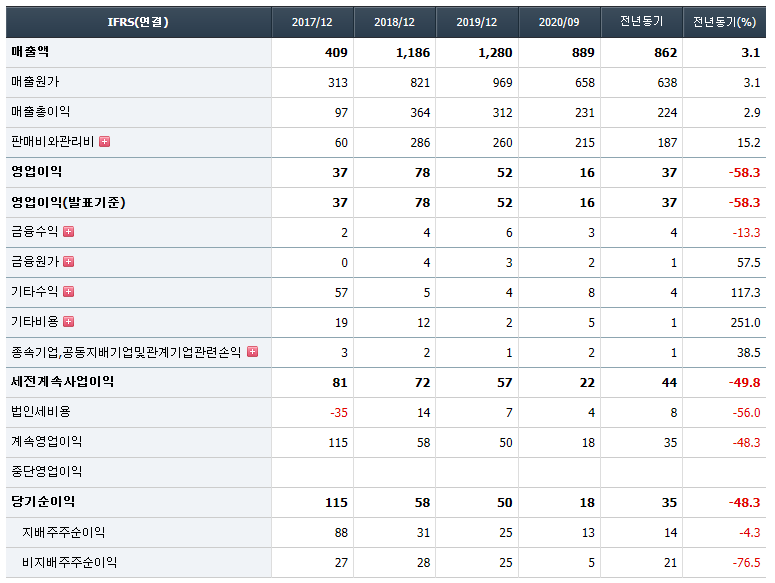This screenshot has width=775, height=583.
Task: Select the 영업이익 row label
Action: tap(37, 172)
